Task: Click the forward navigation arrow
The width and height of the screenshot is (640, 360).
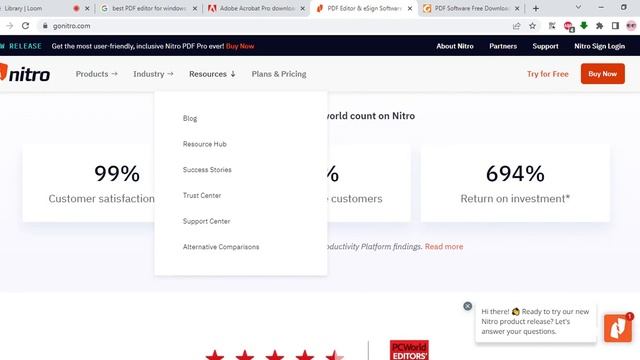Action: pos(9,26)
